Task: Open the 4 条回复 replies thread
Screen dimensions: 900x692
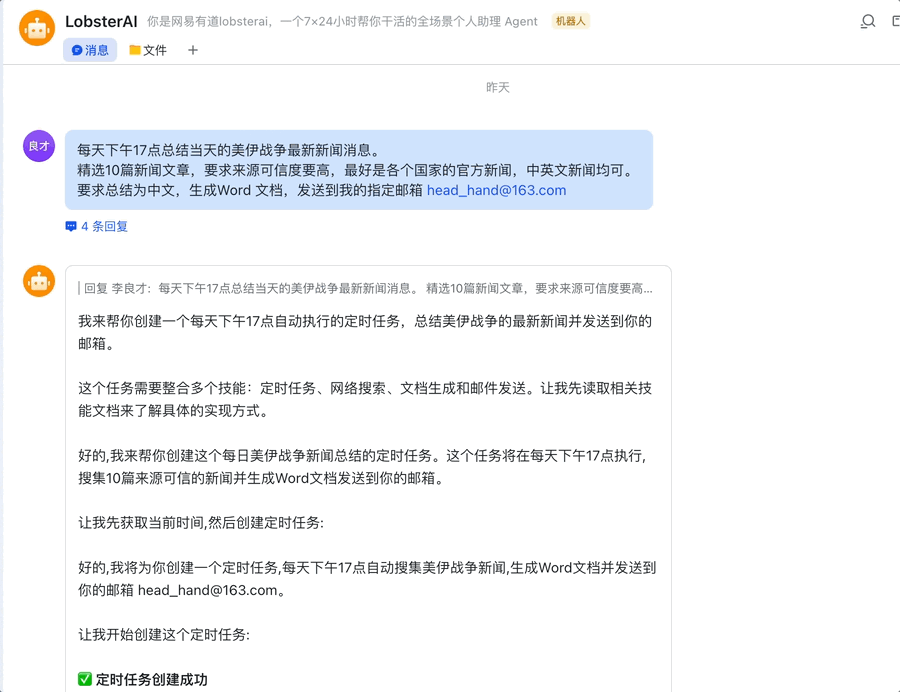Action: (x=104, y=226)
